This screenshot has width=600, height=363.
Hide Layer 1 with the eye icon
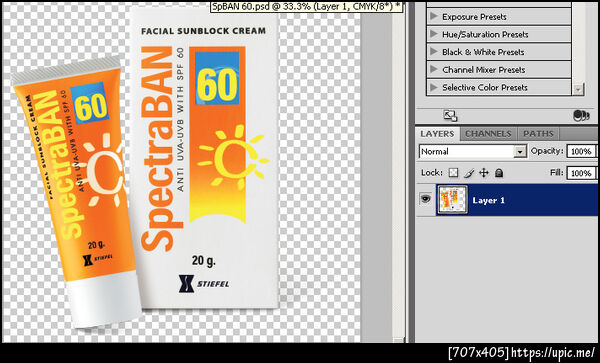pos(425,199)
